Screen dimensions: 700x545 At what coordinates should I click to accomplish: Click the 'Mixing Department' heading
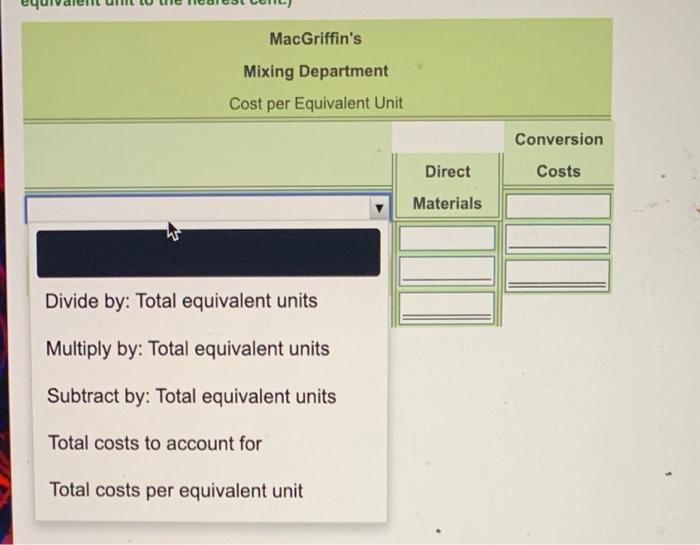(316, 71)
